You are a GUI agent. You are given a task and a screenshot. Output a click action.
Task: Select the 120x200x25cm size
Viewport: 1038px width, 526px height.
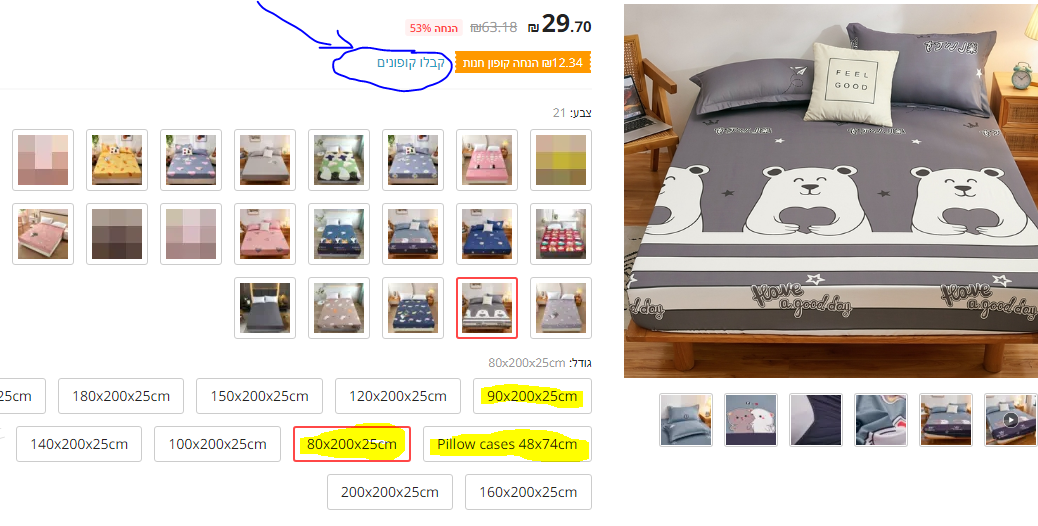[398, 396]
